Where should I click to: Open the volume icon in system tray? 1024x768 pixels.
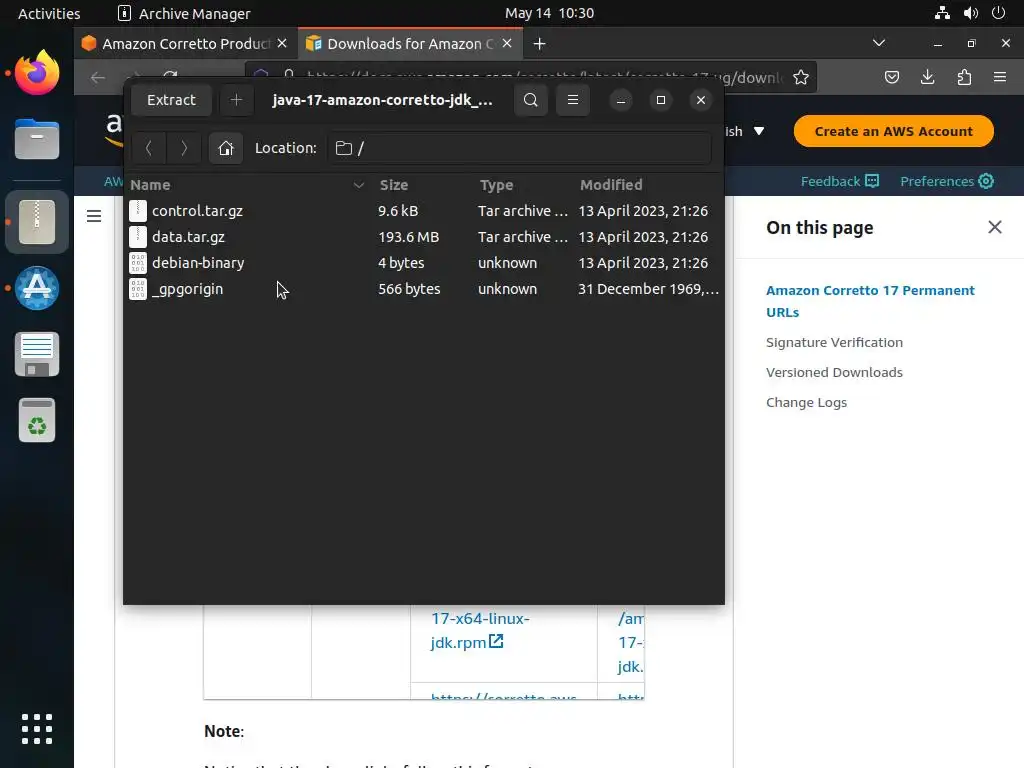coord(970,13)
